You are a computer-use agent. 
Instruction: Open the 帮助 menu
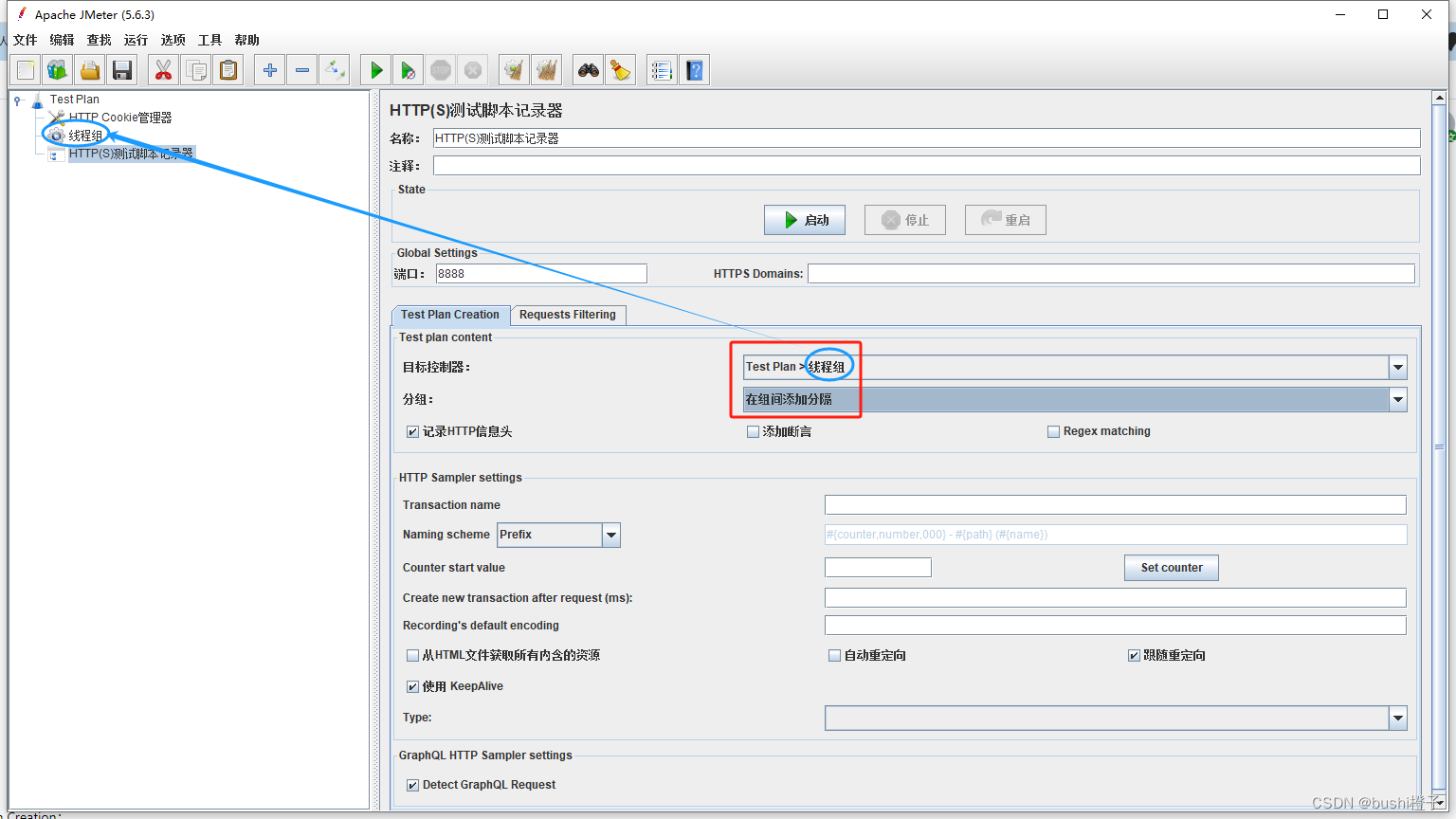[246, 40]
